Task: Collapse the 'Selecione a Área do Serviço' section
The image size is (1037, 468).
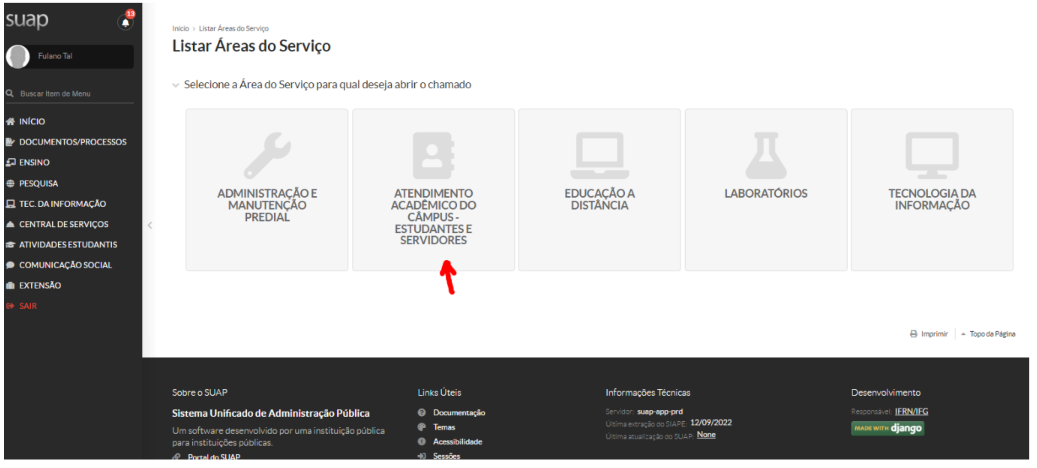Action: pyautogui.click(x=177, y=85)
